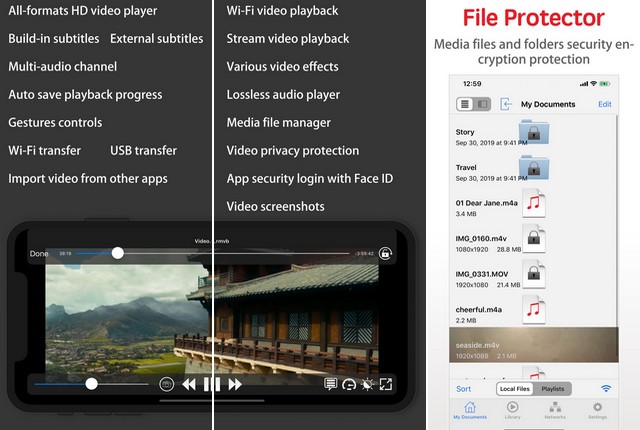
Task: Open the subtitles icon in player
Action: coord(330,384)
